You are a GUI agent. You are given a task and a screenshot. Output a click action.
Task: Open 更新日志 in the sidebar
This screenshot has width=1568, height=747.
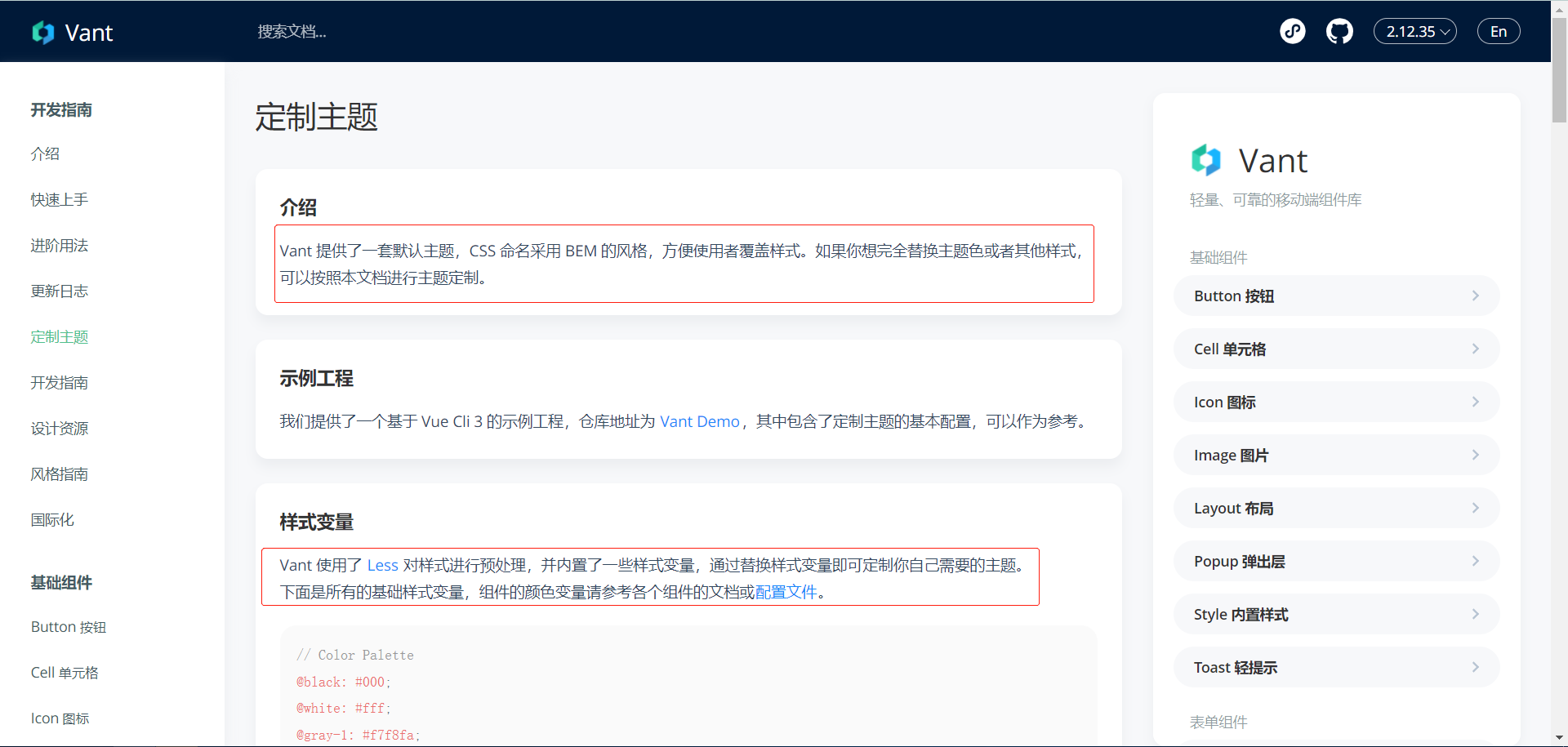tap(60, 291)
